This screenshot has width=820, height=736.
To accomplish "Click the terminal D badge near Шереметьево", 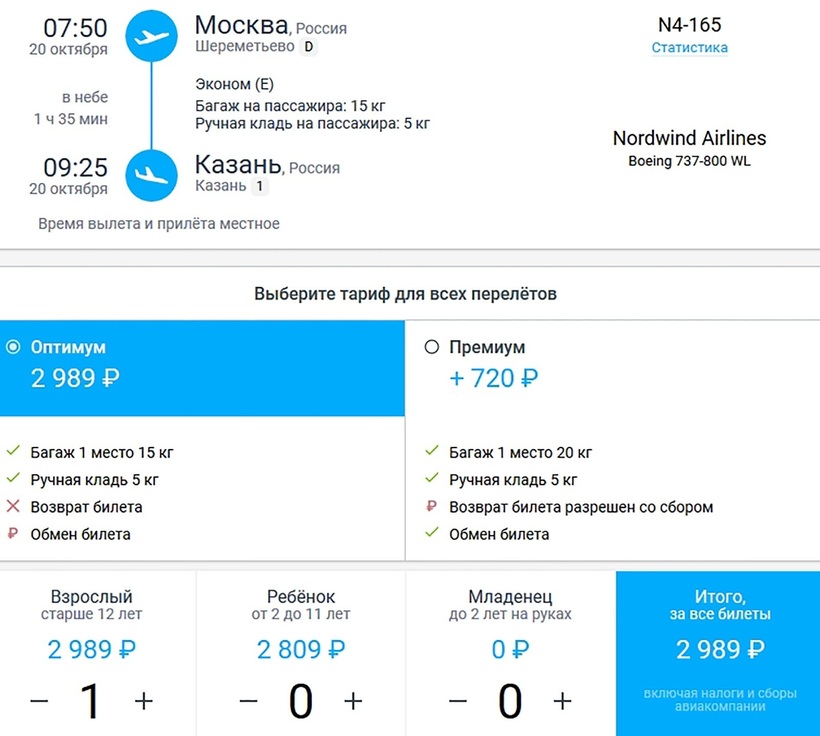I will (308, 47).
